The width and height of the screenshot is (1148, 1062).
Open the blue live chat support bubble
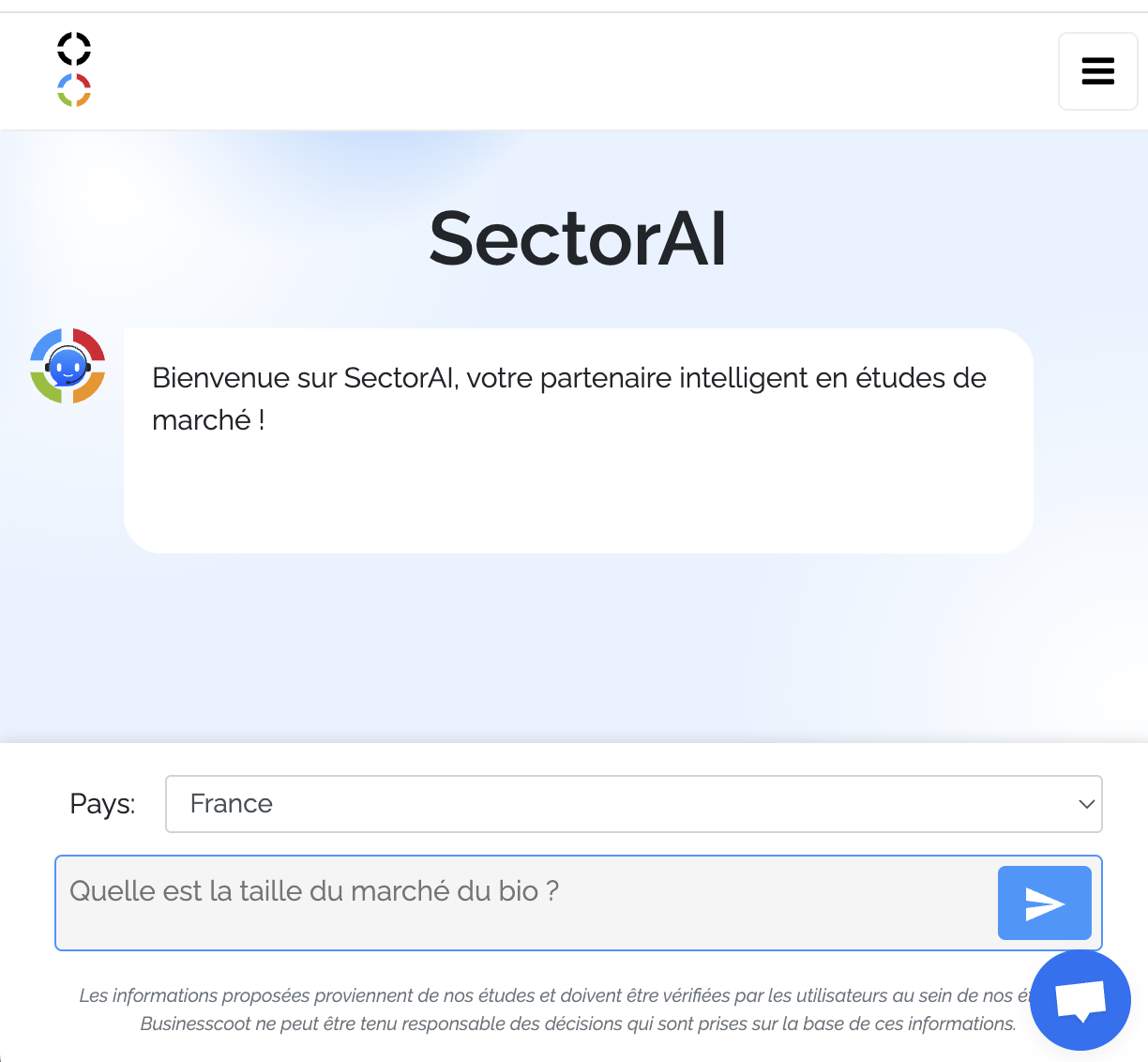(1080, 1000)
